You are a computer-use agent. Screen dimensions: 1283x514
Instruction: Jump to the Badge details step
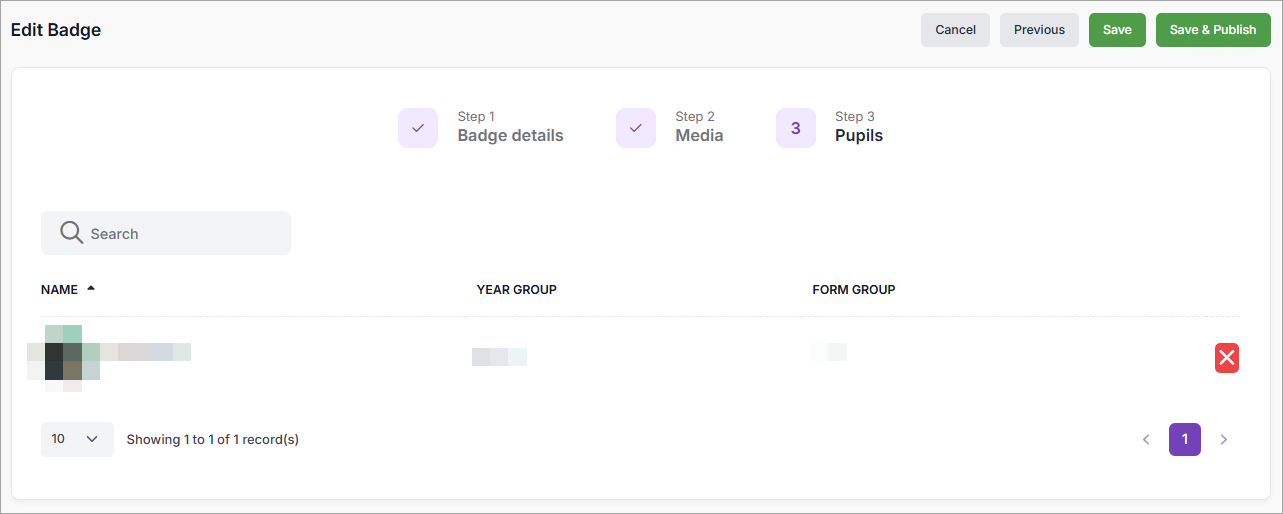pos(510,135)
